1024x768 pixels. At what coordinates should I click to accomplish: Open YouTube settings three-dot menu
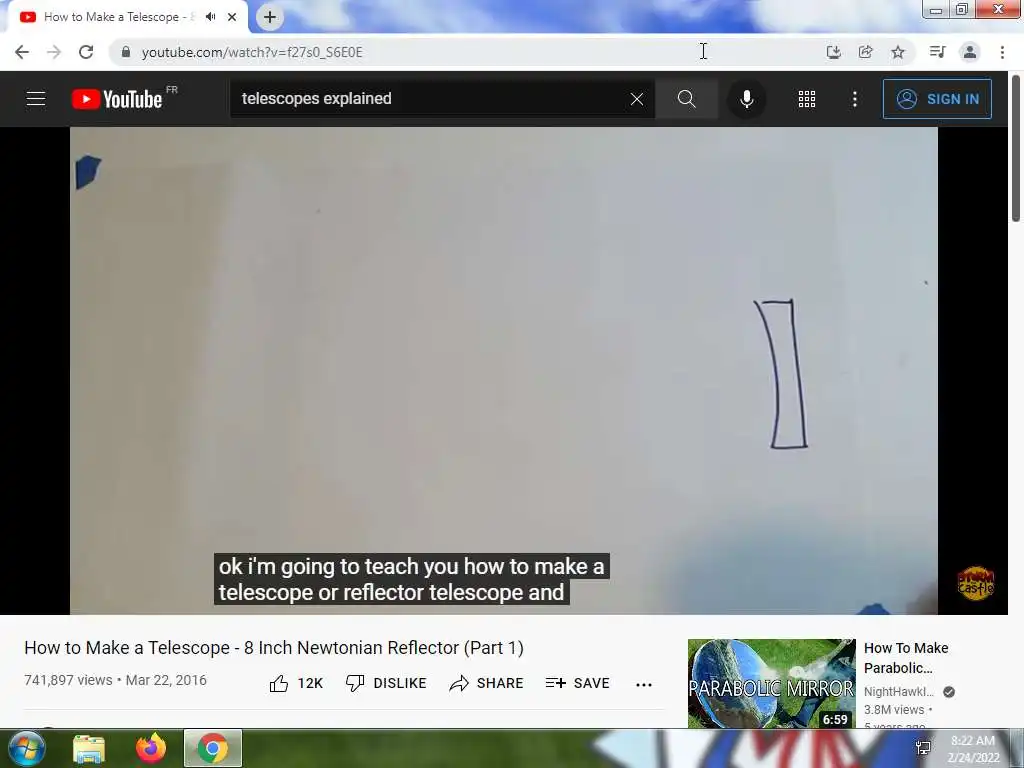(855, 99)
